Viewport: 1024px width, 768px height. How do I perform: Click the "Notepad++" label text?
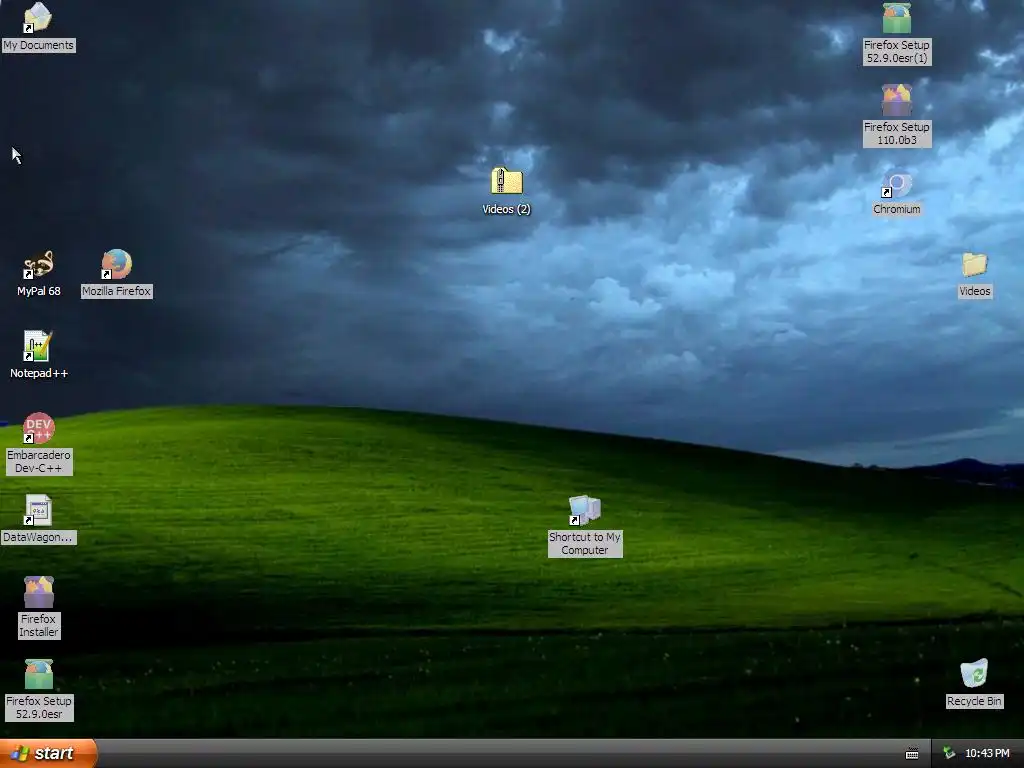[x=39, y=374]
